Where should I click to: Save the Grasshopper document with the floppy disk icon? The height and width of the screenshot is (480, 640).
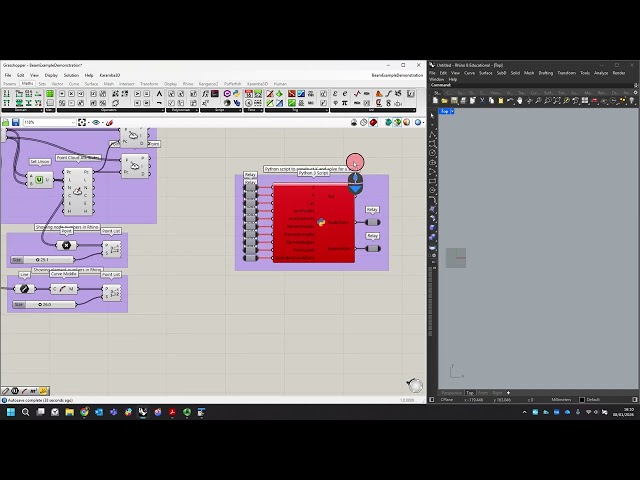click(x=16, y=122)
